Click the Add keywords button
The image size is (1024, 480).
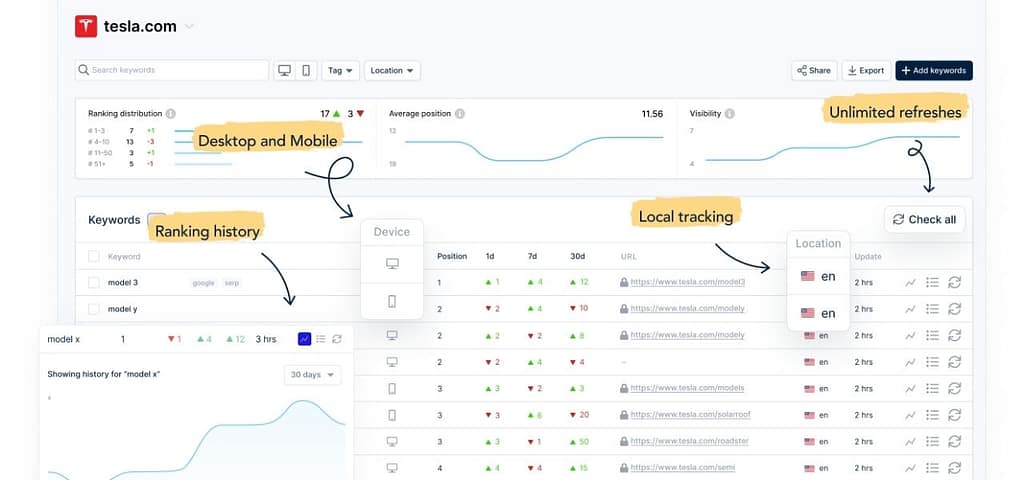pyautogui.click(x=933, y=71)
